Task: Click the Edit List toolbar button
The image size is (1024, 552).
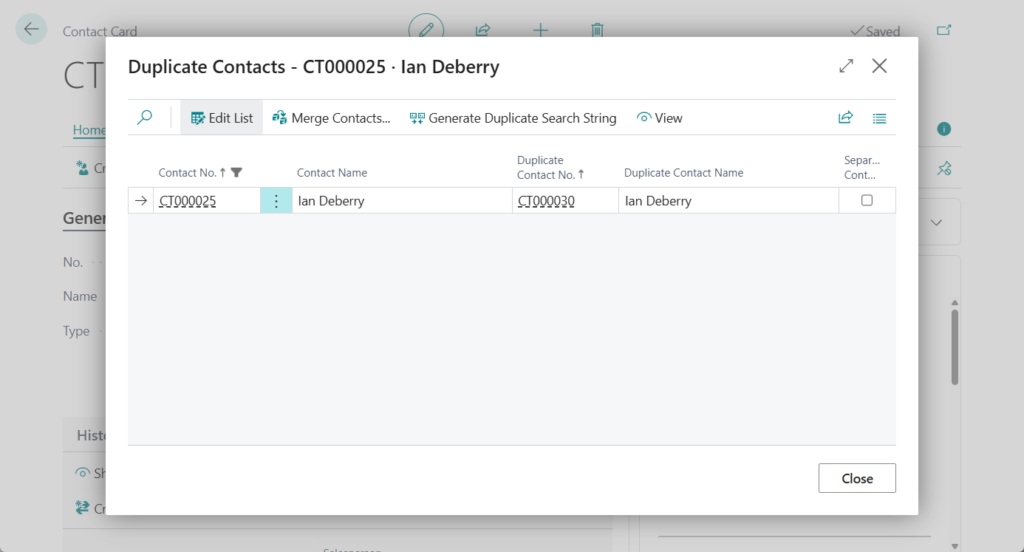Action: click(222, 118)
